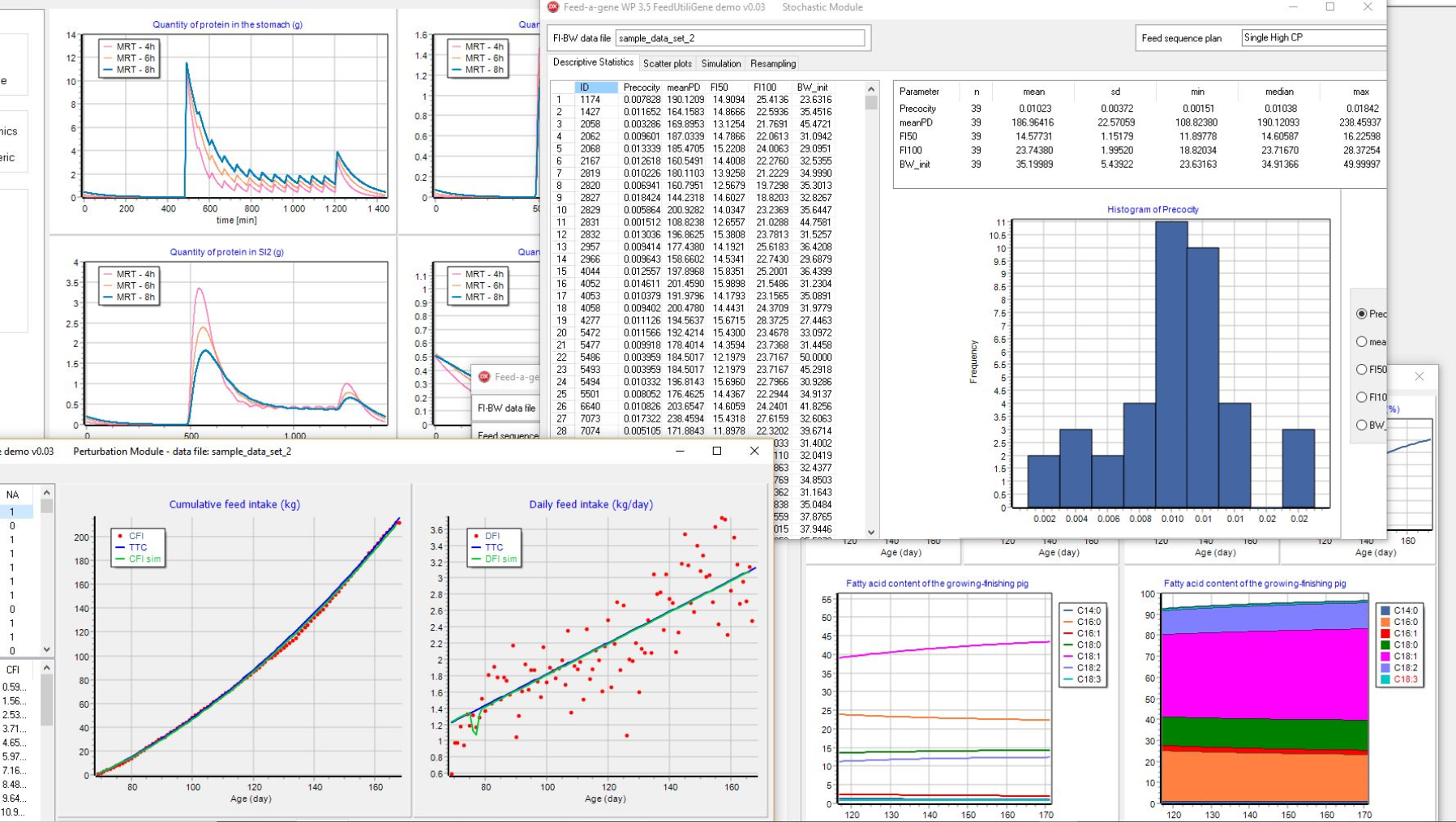
Task: Click the Precocity column header in data table
Action: [x=642, y=88]
